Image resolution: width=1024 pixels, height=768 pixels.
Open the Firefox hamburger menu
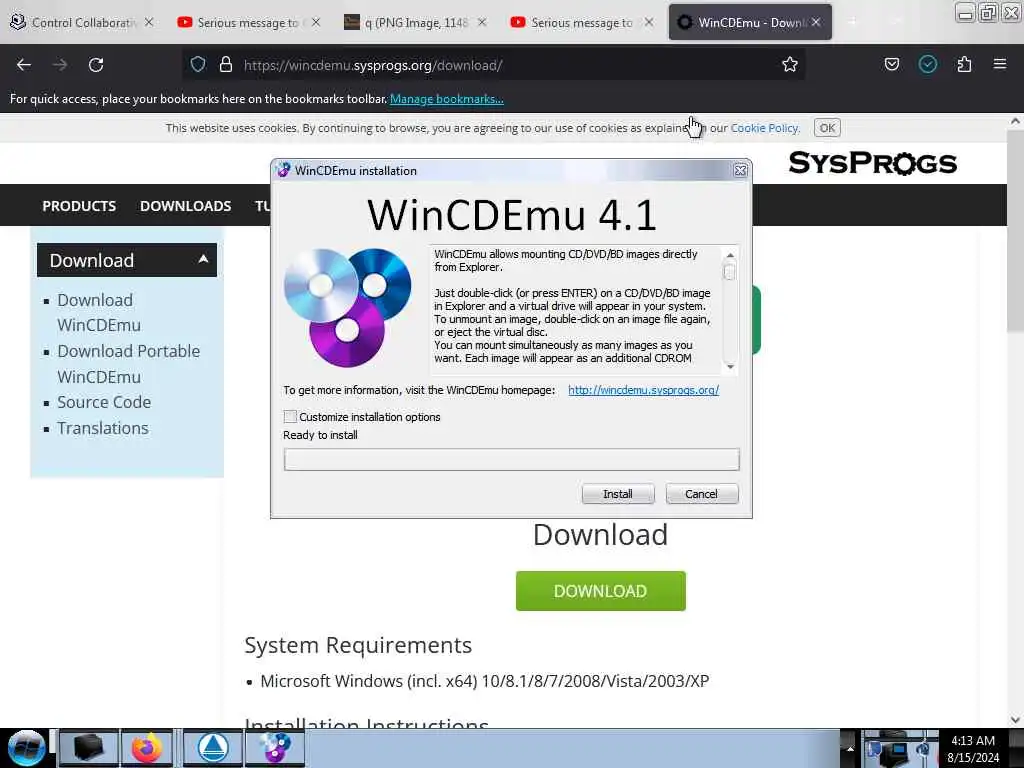click(x=999, y=64)
